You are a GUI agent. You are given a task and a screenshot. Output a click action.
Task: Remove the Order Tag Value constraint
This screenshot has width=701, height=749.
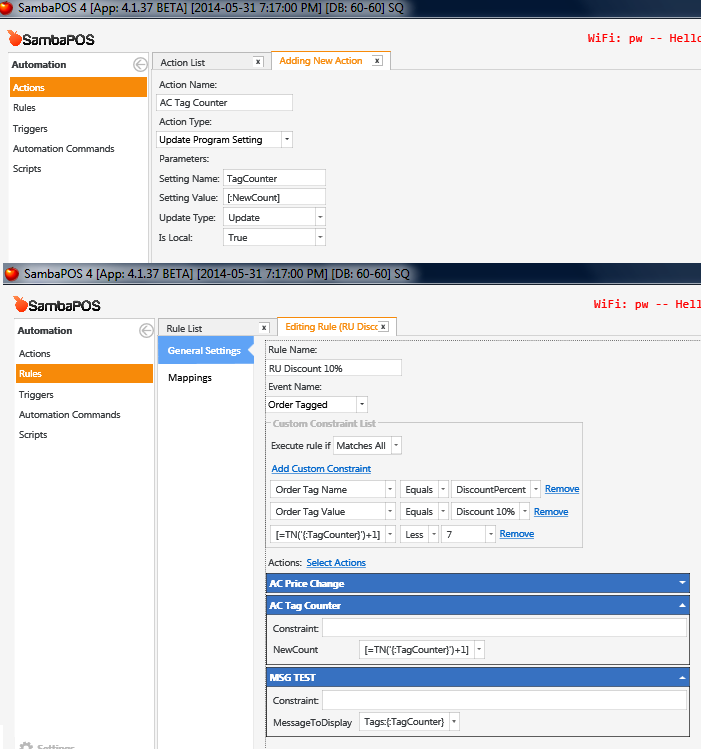[551, 512]
